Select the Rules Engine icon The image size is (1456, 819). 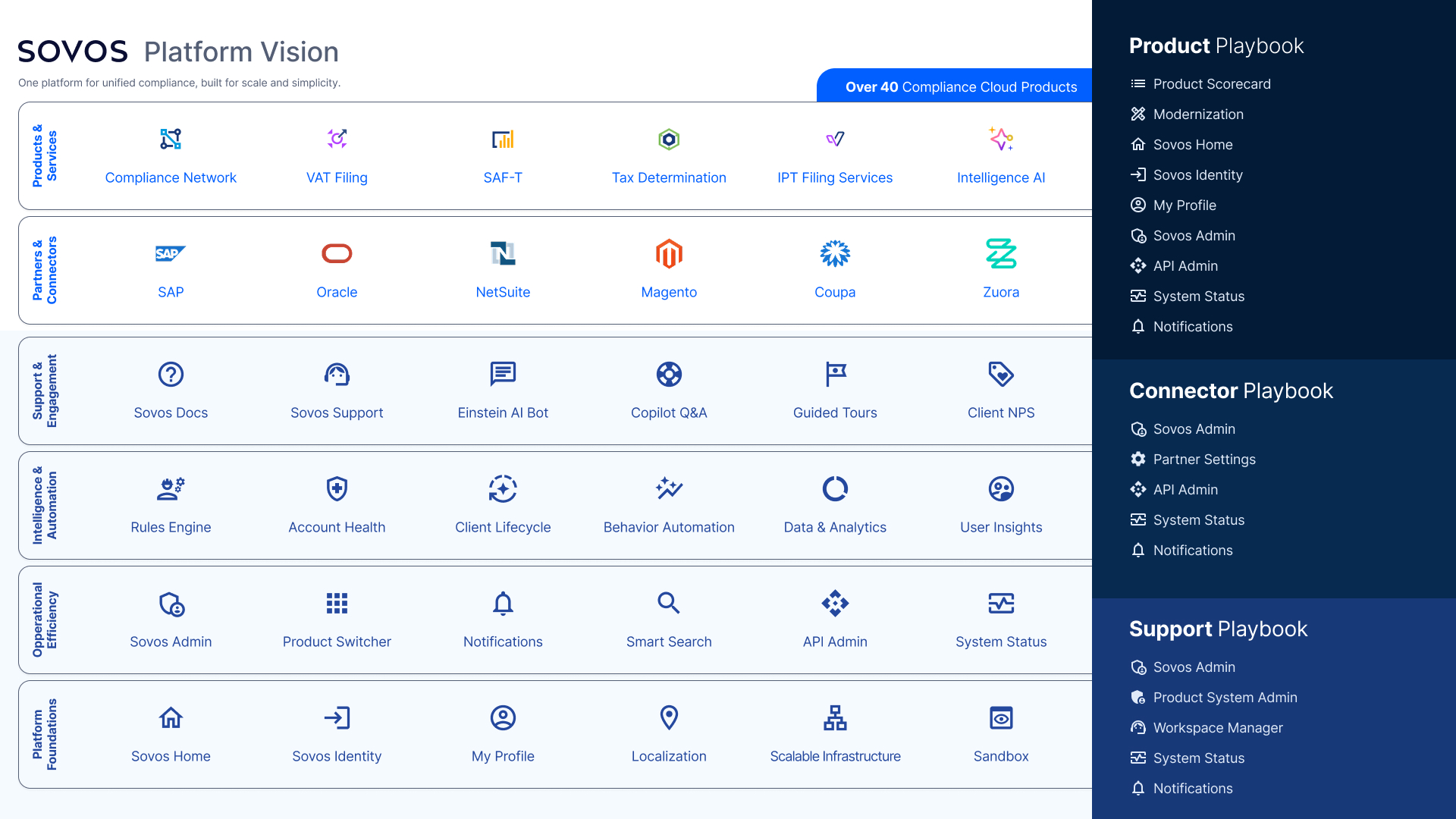tap(171, 488)
